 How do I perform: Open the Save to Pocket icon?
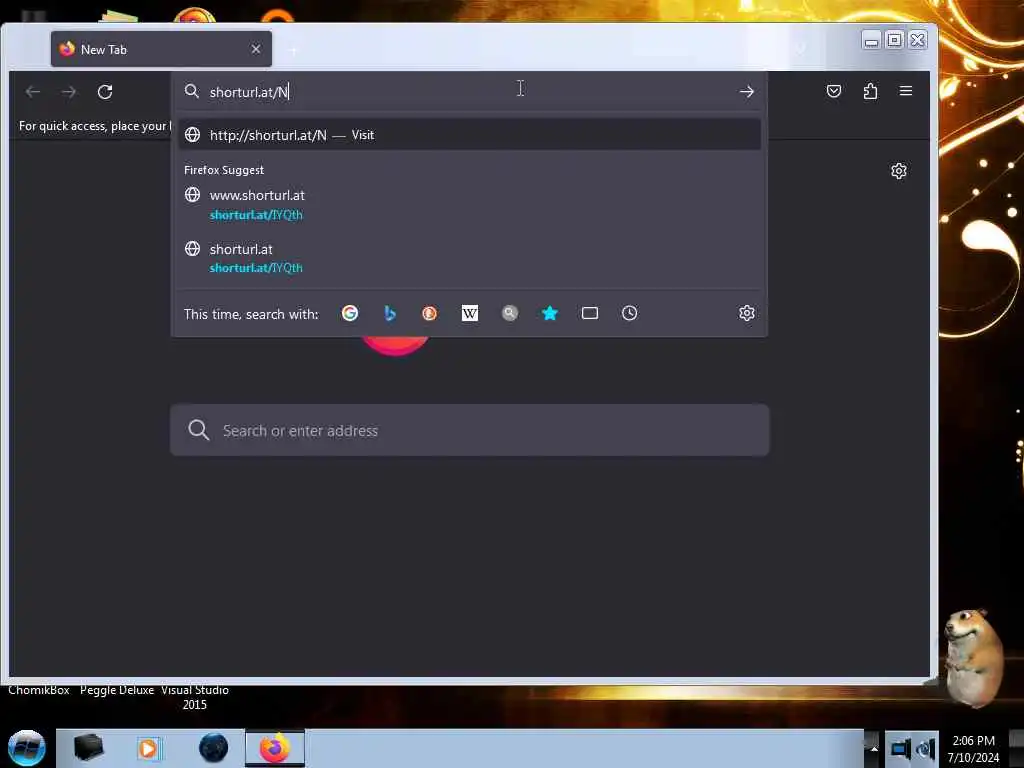coord(834,91)
